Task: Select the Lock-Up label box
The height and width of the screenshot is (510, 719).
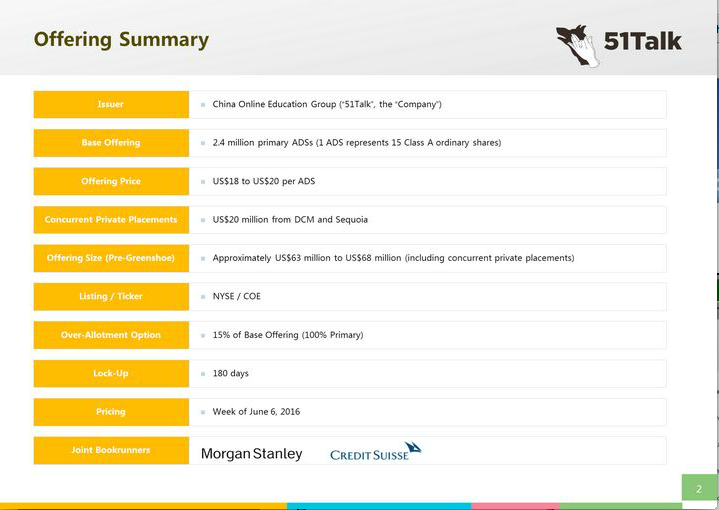Action: pos(111,373)
